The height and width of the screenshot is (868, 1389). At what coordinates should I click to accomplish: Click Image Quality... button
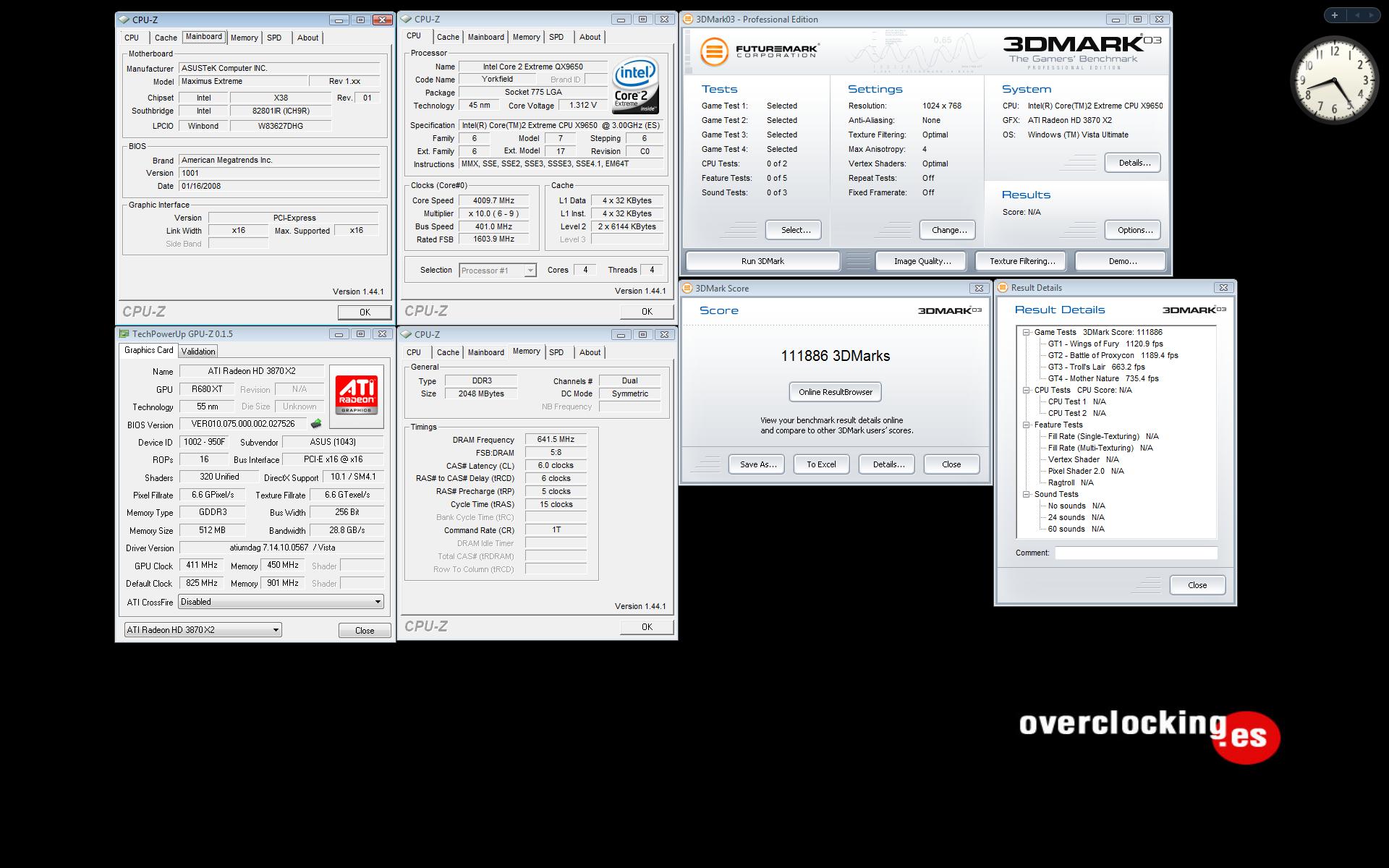click(x=922, y=261)
